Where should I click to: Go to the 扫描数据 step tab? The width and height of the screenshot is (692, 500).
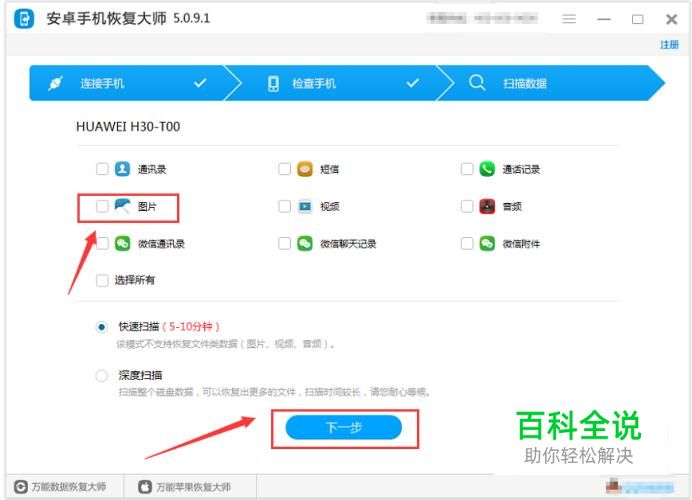coord(552,83)
